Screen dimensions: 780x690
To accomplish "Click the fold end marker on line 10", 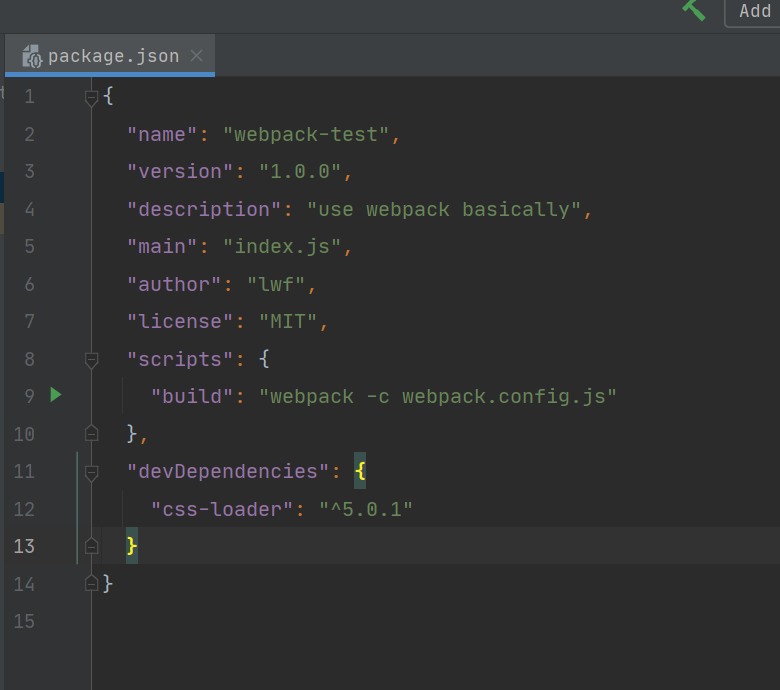I will [92, 434].
